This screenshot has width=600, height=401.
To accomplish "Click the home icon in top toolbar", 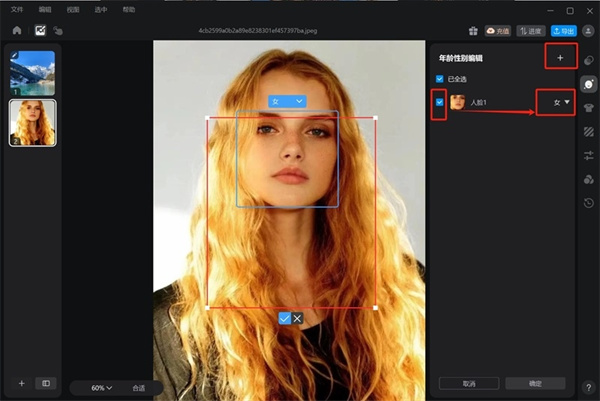I will pos(17,31).
